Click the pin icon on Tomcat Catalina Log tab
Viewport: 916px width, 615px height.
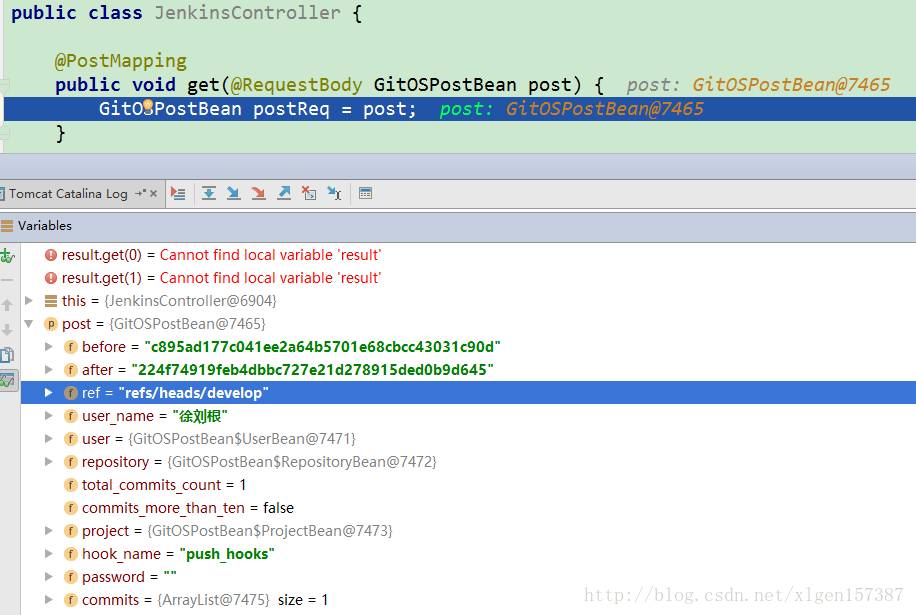pos(140,193)
